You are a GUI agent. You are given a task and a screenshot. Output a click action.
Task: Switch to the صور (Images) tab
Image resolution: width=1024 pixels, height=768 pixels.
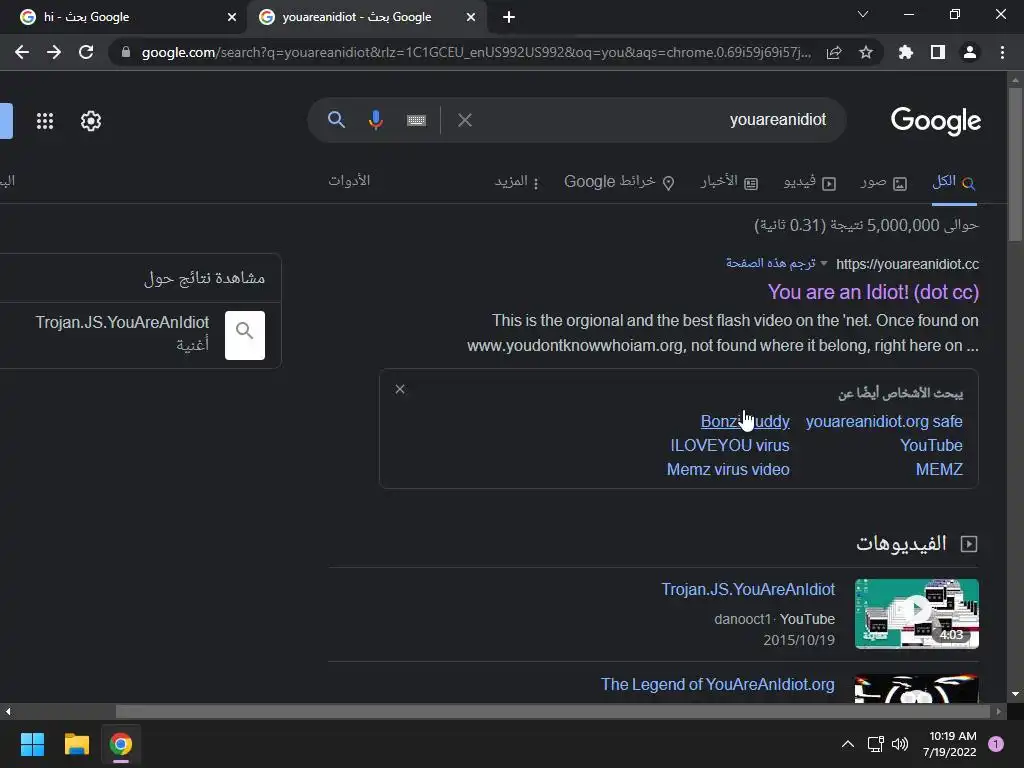[x=884, y=182]
